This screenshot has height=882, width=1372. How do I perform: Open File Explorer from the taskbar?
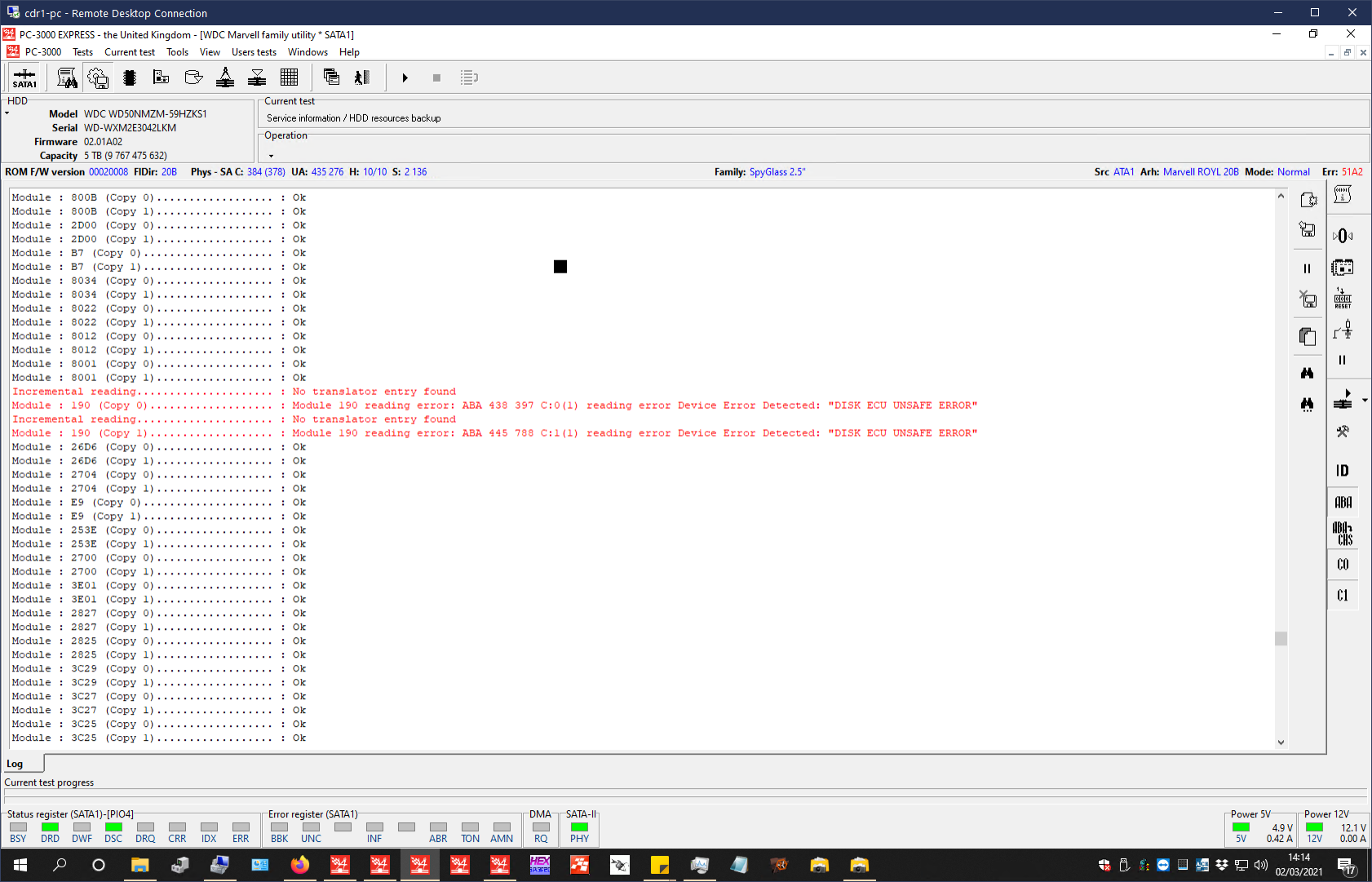(x=139, y=865)
